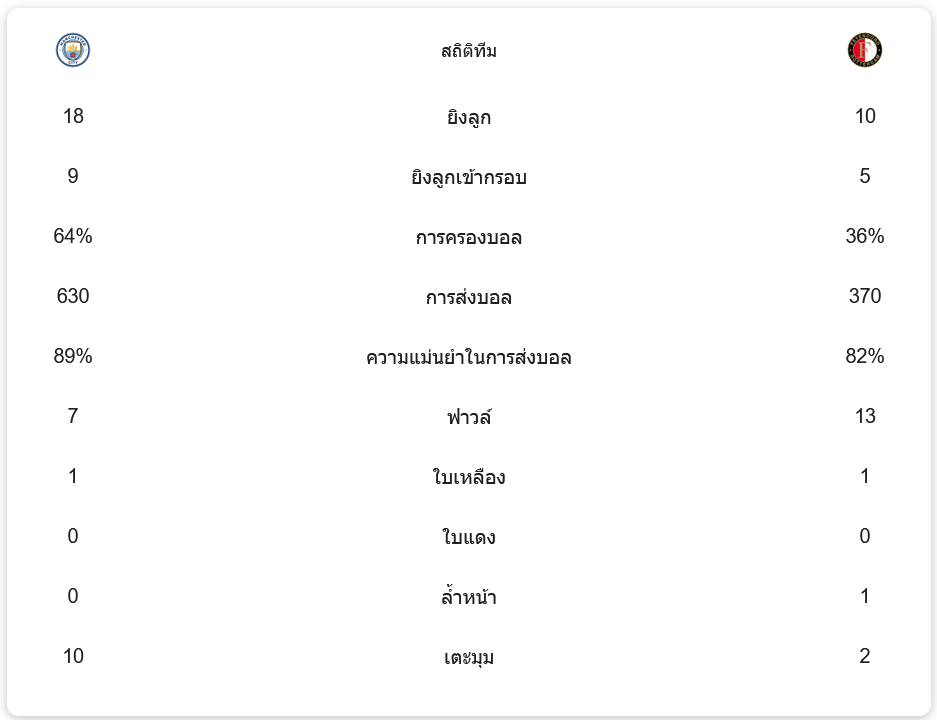Select the ยิงลูกเข้ากรอบ stat label
937x720 pixels.
(469, 177)
